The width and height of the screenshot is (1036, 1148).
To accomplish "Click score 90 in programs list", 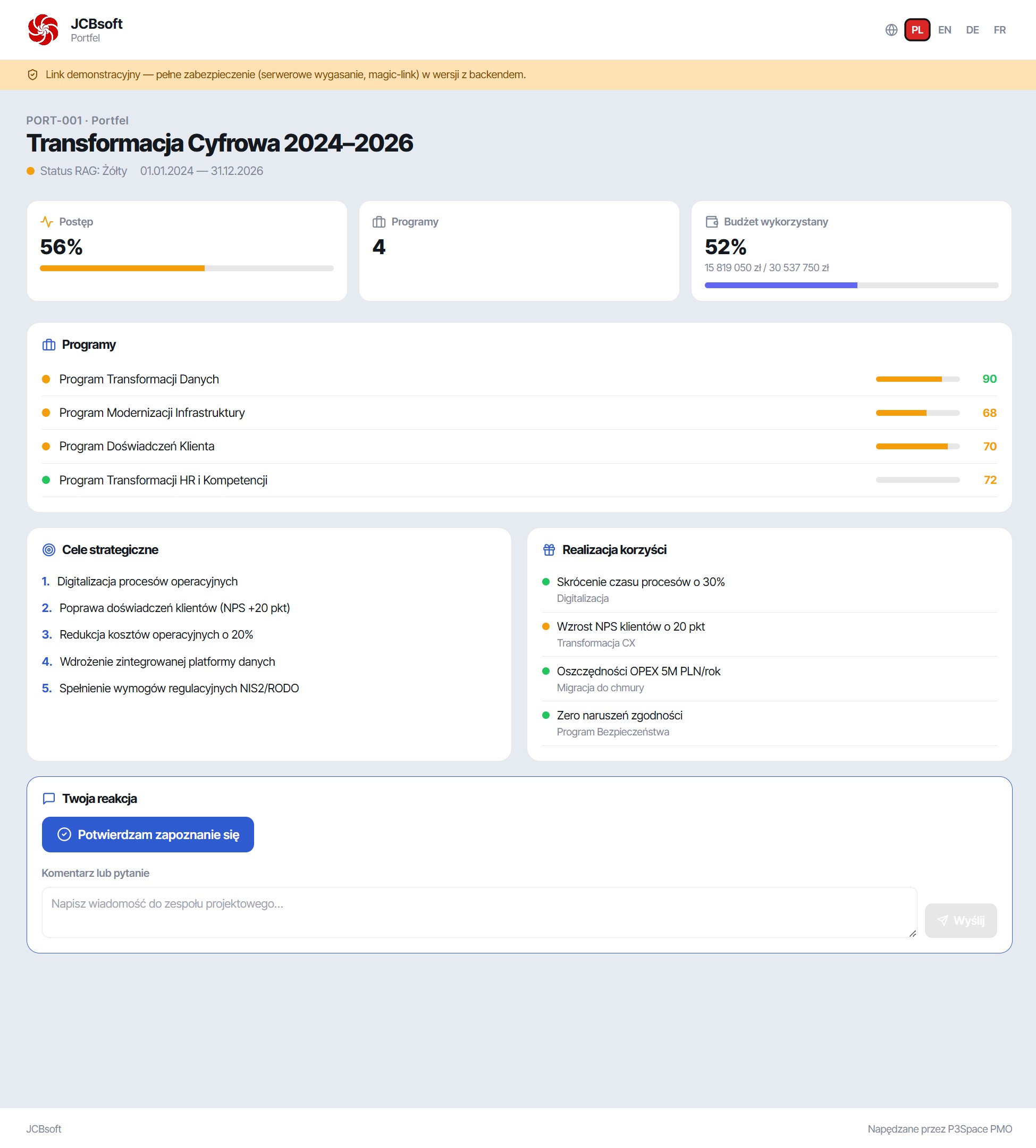I will pos(989,379).
